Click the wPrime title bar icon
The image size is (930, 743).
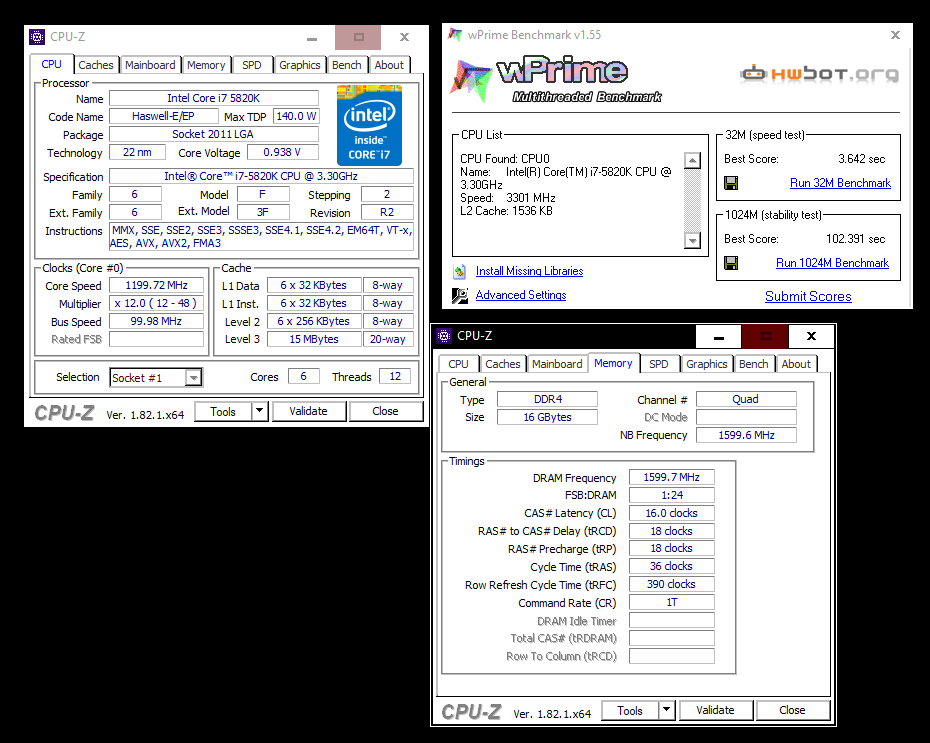tap(455, 35)
